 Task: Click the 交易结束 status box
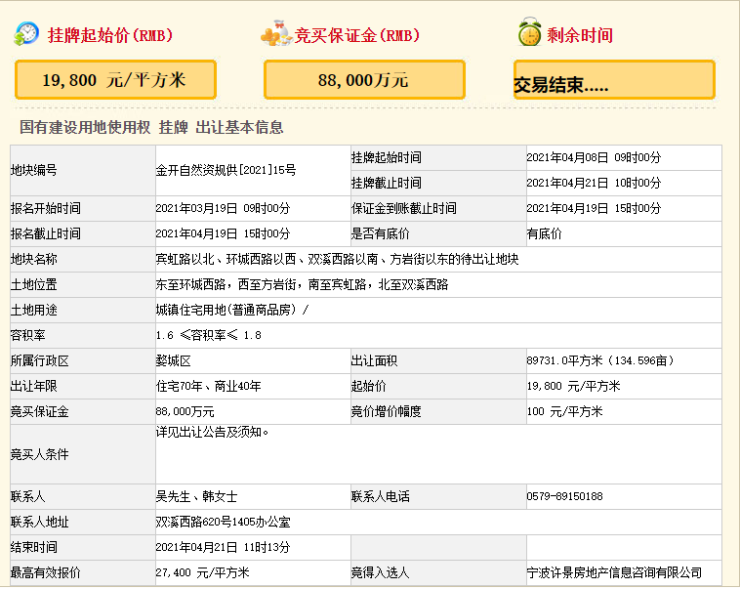[x=614, y=81]
